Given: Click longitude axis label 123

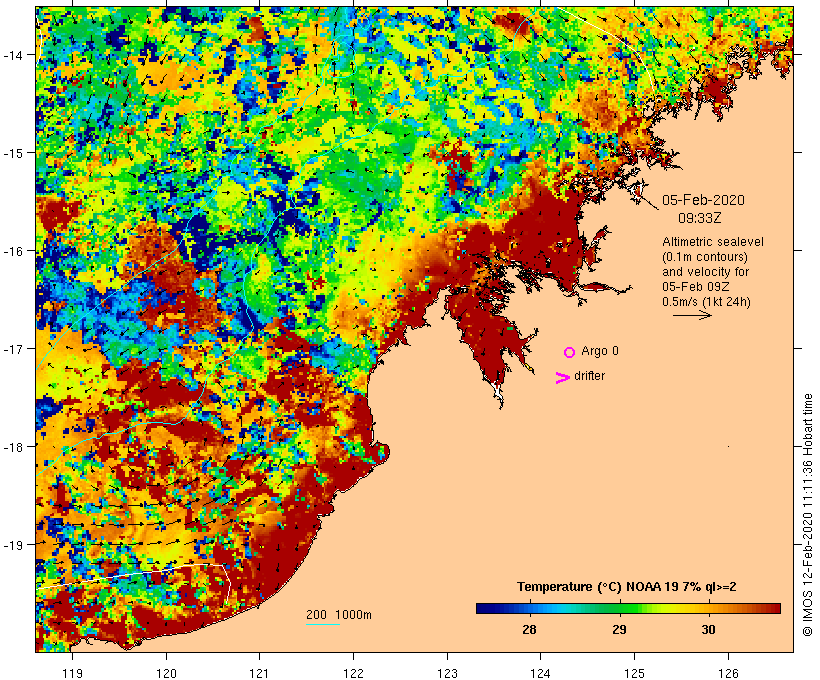Looking at the screenshot, I should [x=447, y=673].
